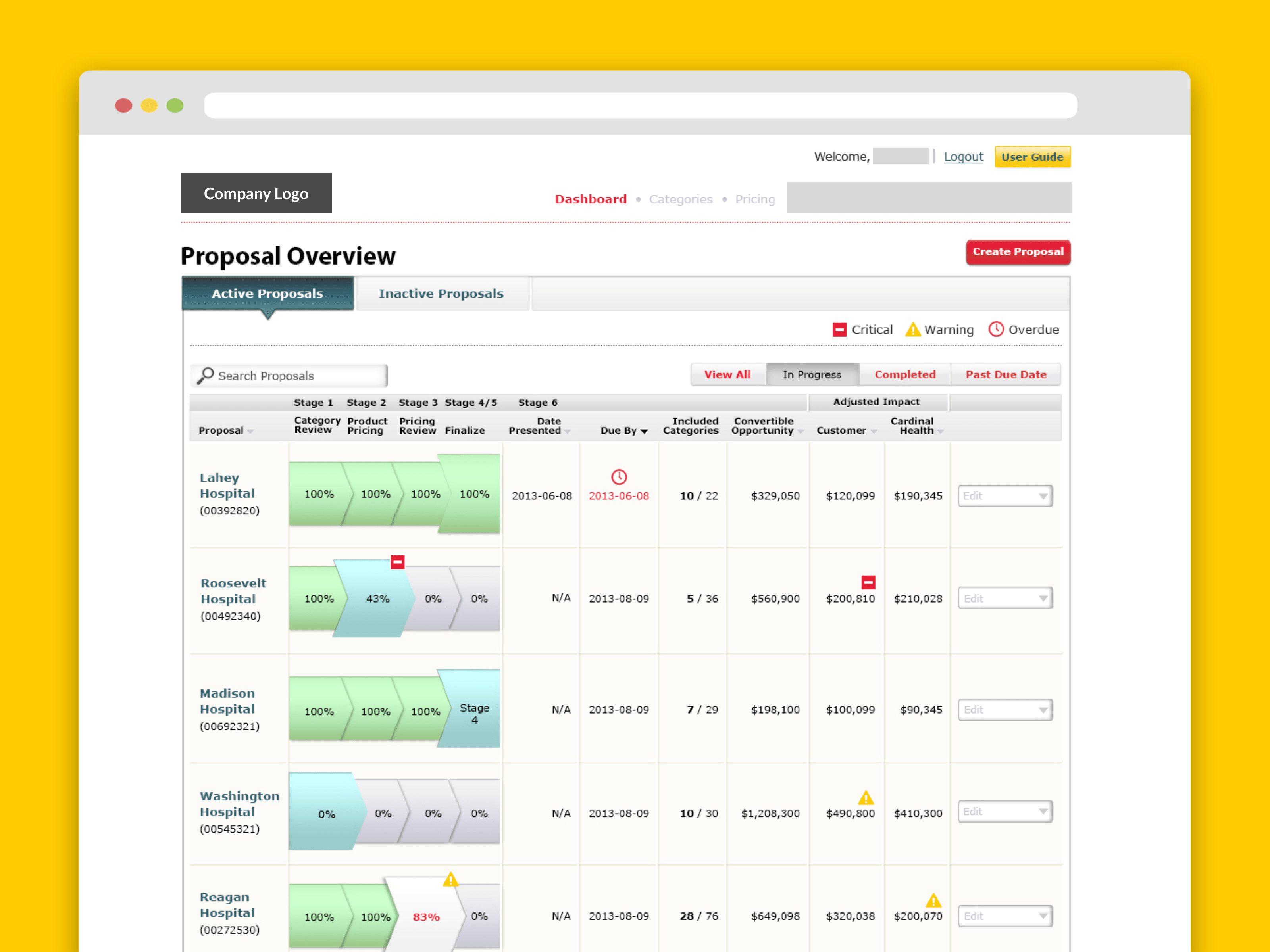Open the Categories navigation item
The height and width of the screenshot is (952, 1270).
pyautogui.click(x=680, y=199)
